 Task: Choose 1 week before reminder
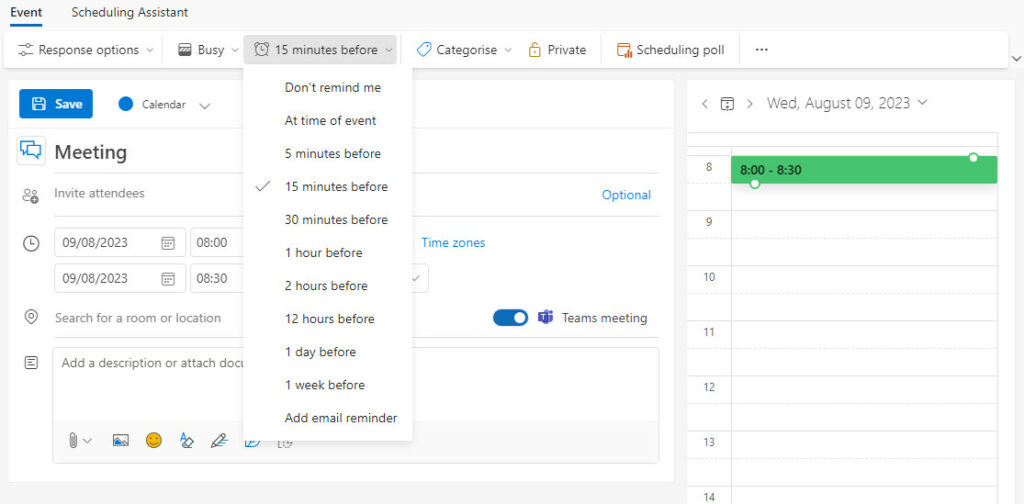point(328,385)
